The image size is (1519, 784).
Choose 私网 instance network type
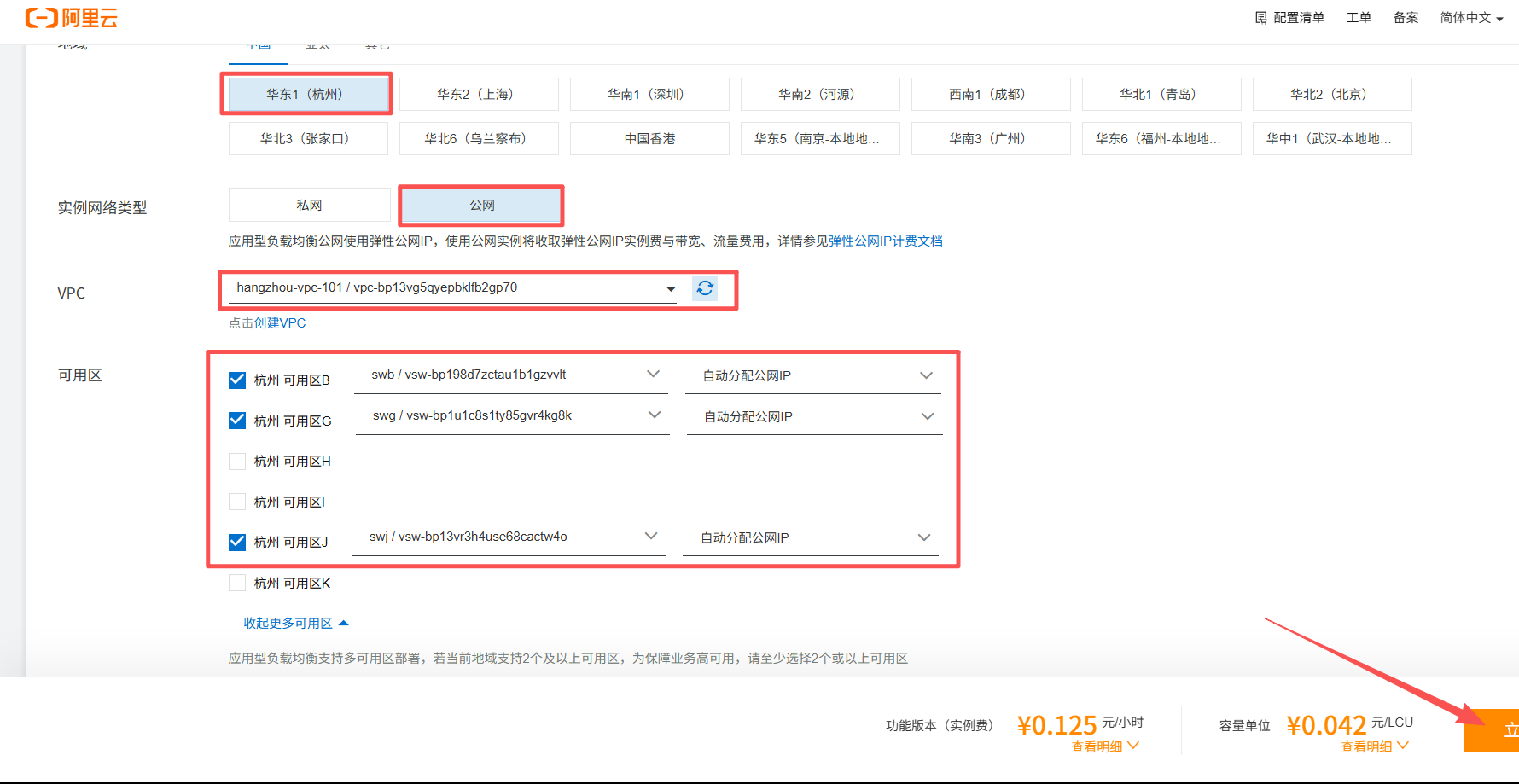coord(309,206)
